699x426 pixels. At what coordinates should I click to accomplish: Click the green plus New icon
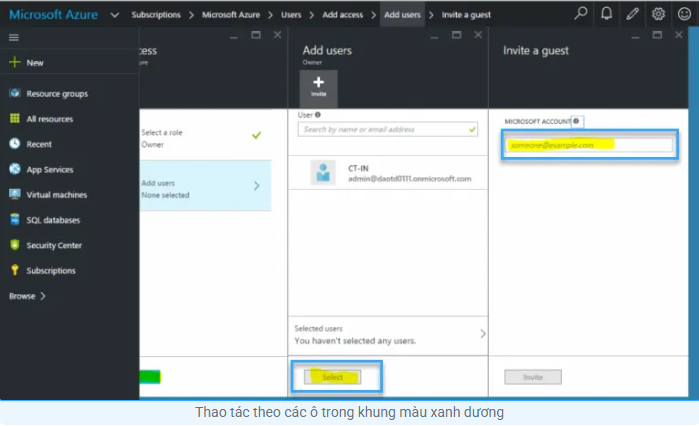pos(15,62)
